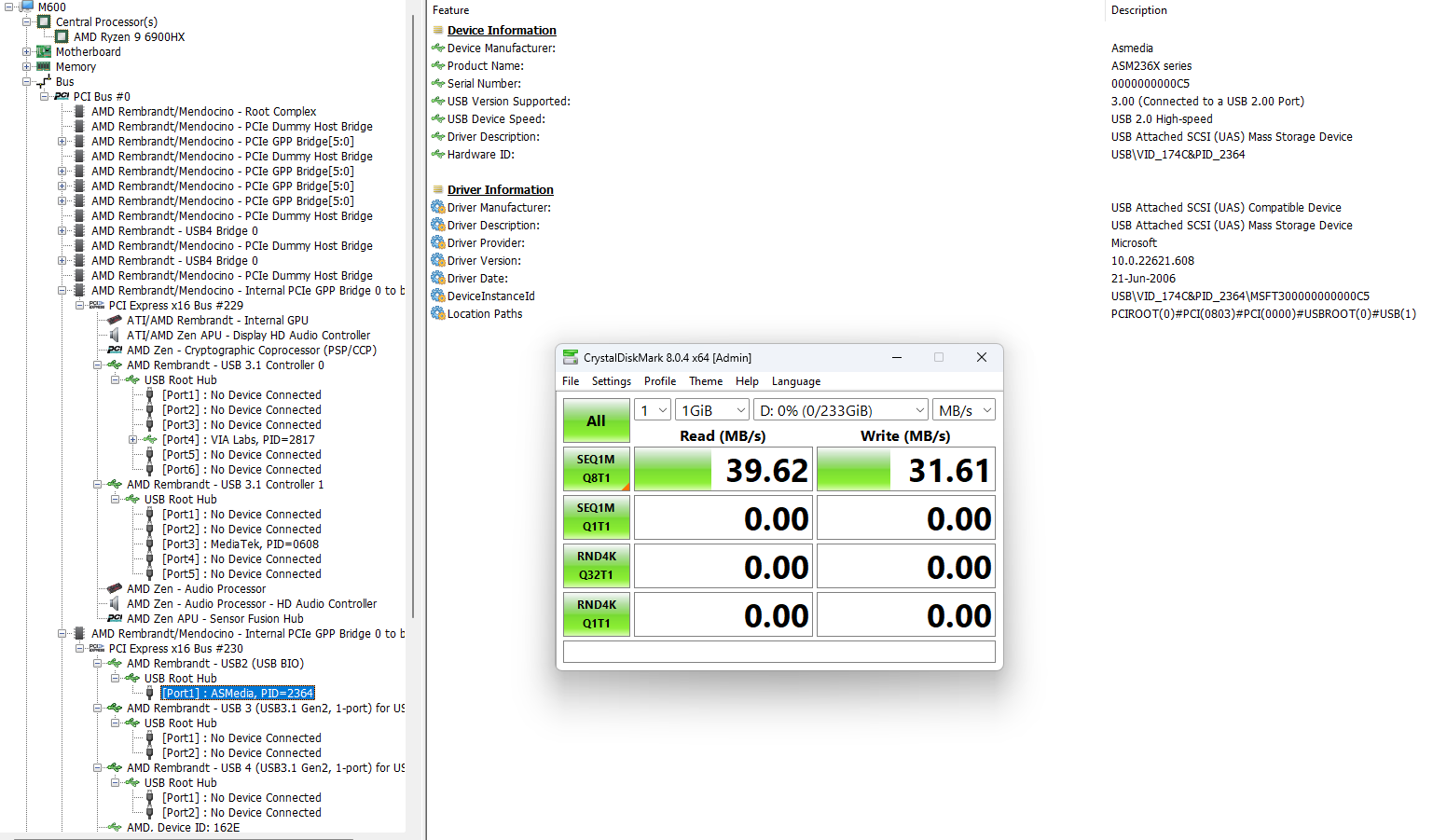Open the Language menu
Image resolution: width=1433 pixels, height=840 pixels.
click(x=796, y=381)
